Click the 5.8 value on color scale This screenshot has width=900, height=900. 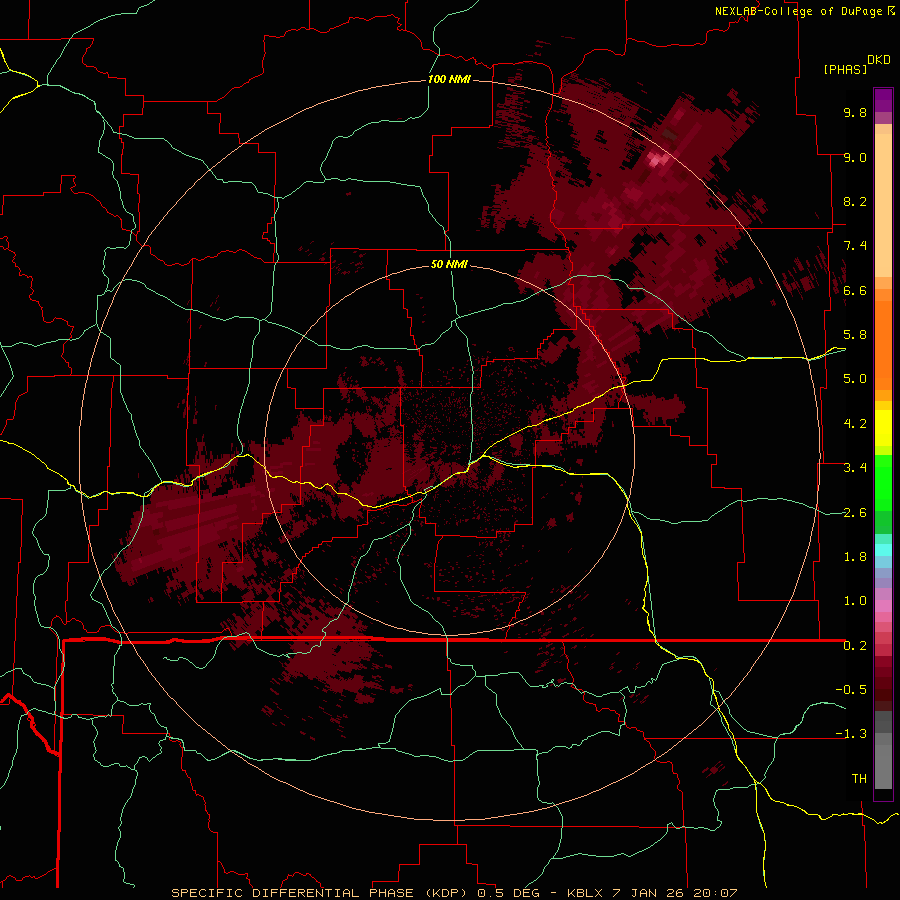coord(855,335)
